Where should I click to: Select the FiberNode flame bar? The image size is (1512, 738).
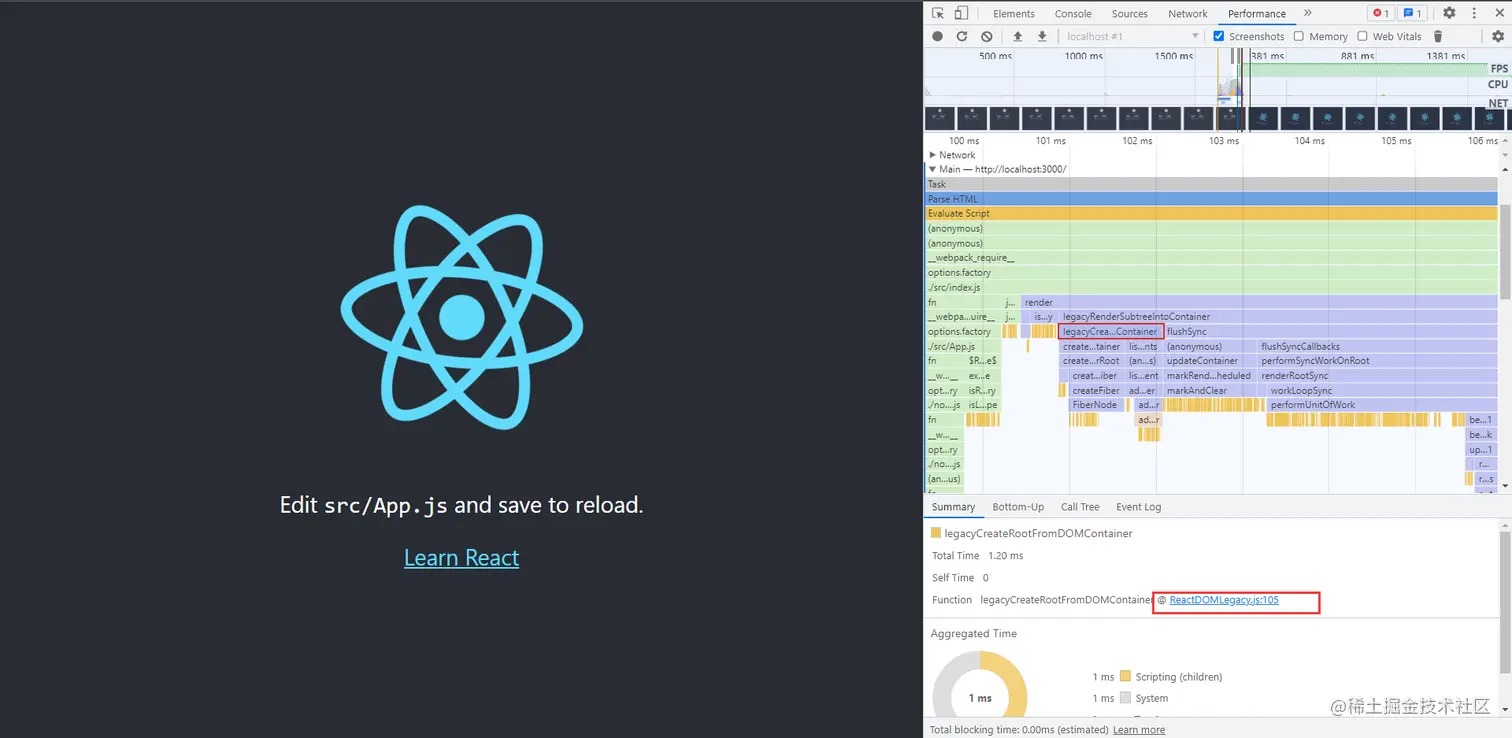pos(1096,405)
